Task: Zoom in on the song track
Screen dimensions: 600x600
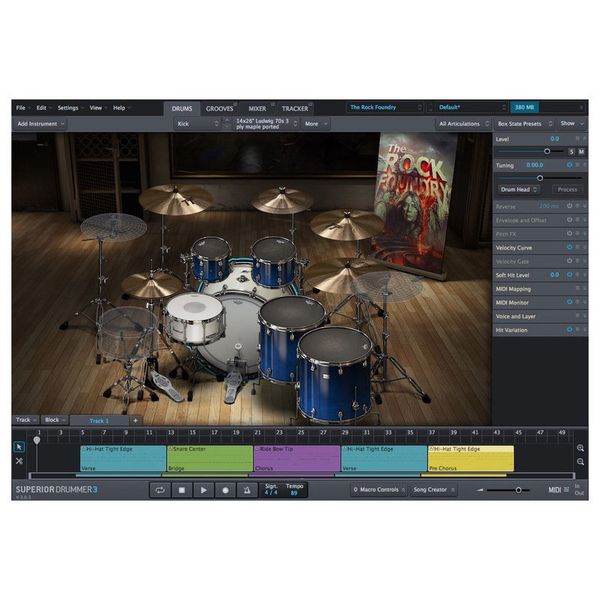Action: pos(580,448)
